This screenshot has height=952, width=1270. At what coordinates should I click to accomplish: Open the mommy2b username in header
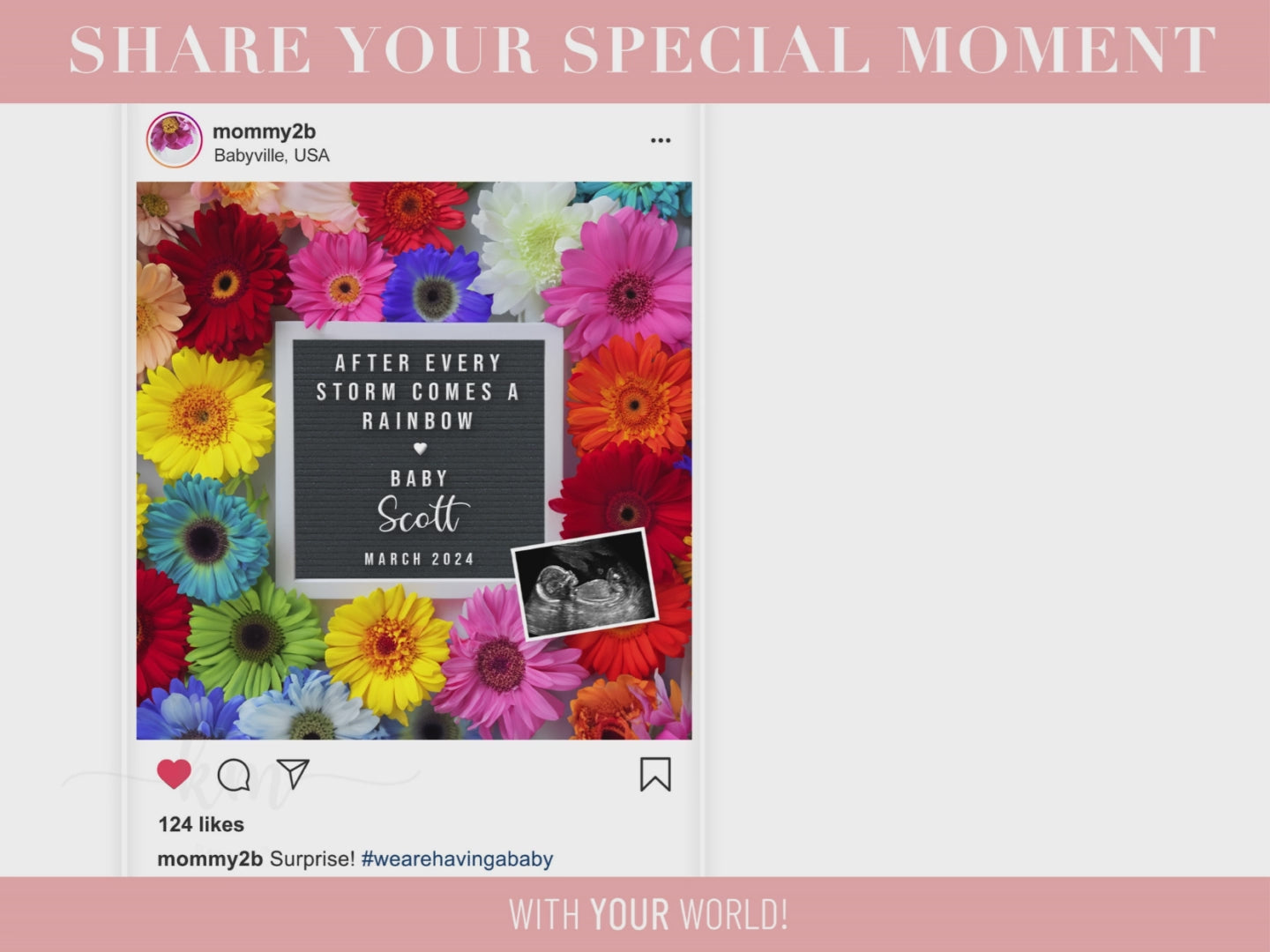click(x=264, y=131)
